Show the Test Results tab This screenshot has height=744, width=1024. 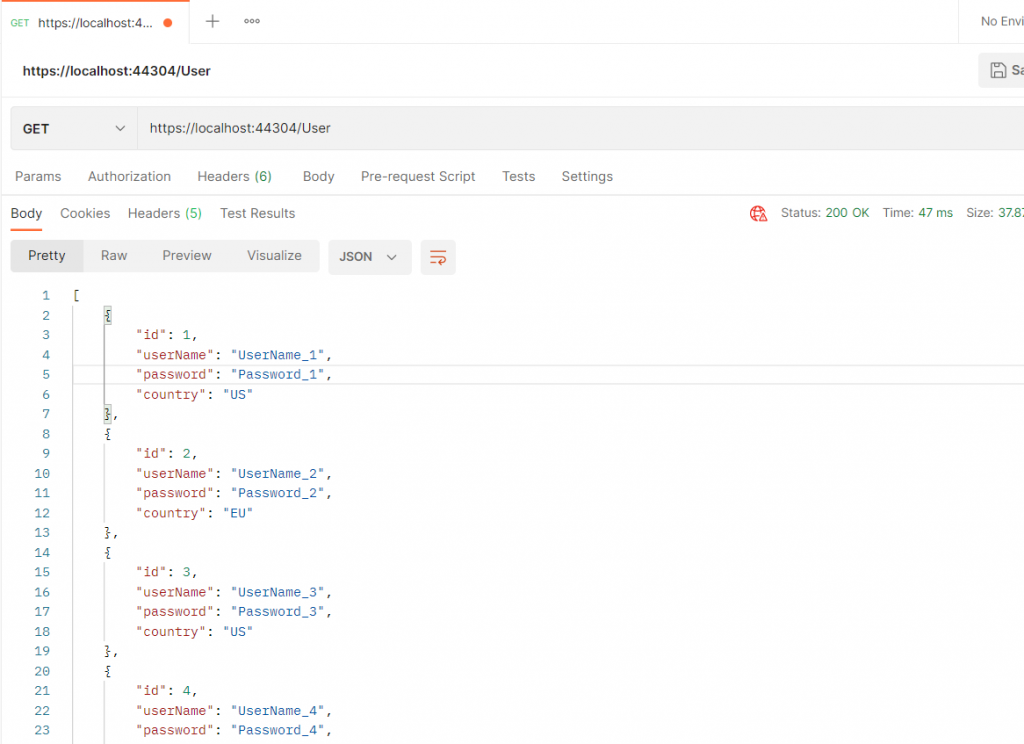pos(257,213)
